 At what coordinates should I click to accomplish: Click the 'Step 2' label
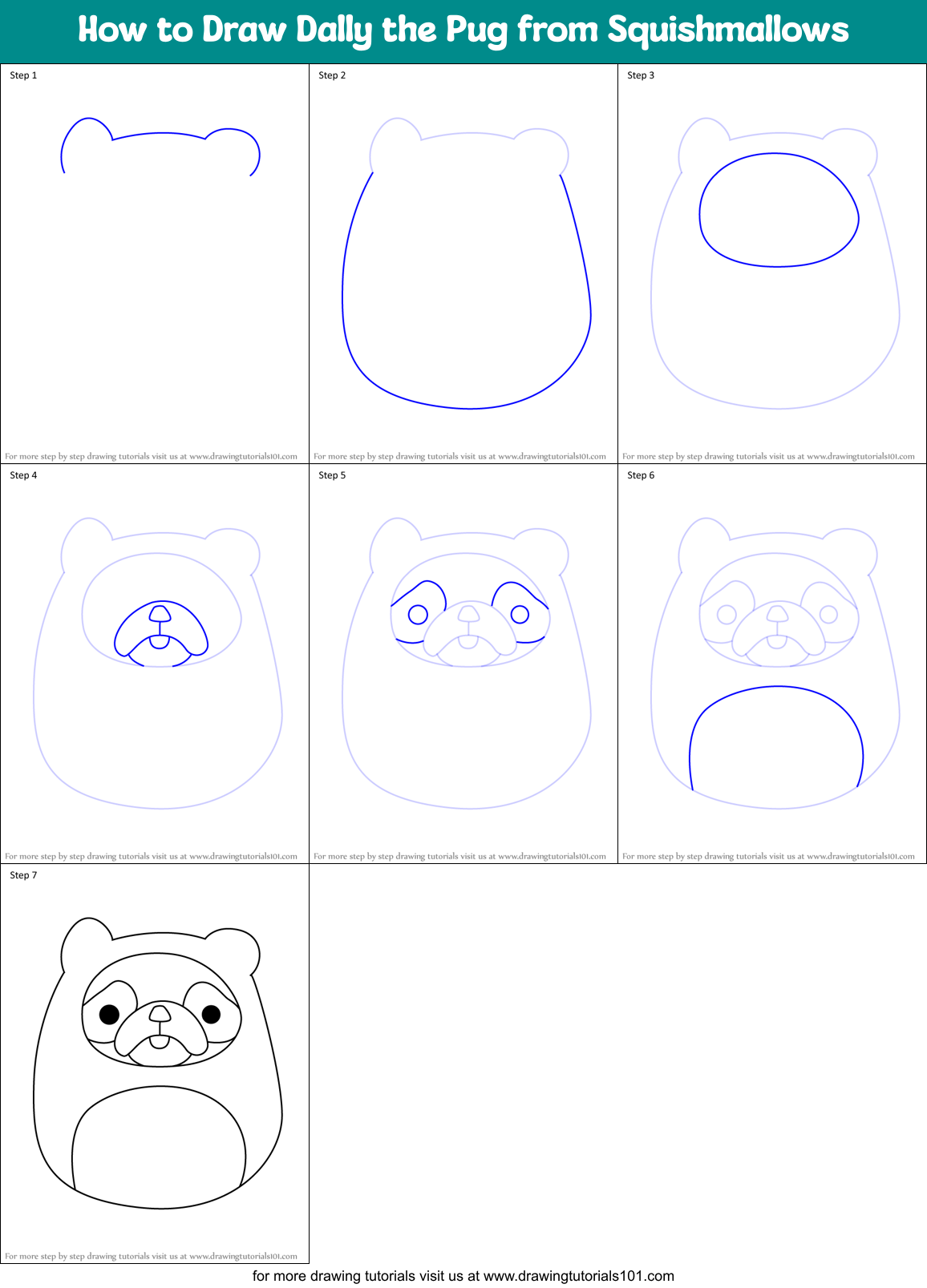(x=332, y=75)
